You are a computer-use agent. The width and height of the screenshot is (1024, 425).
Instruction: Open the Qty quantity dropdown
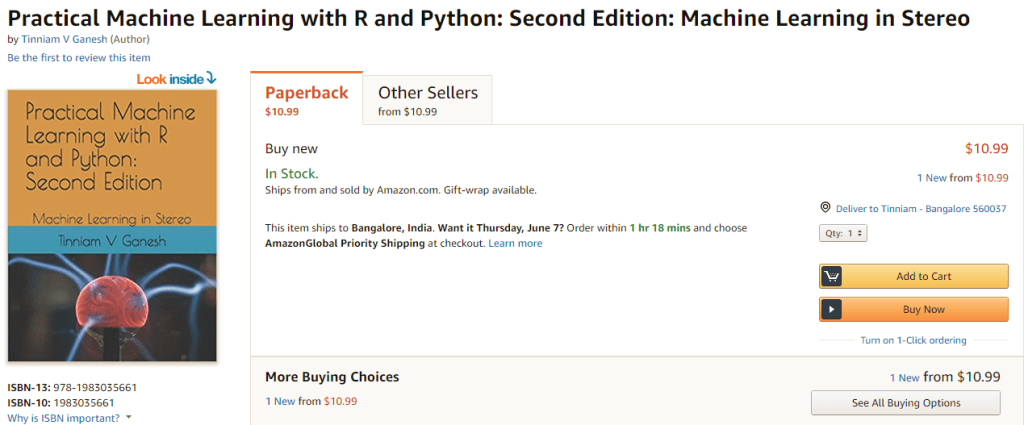842,233
